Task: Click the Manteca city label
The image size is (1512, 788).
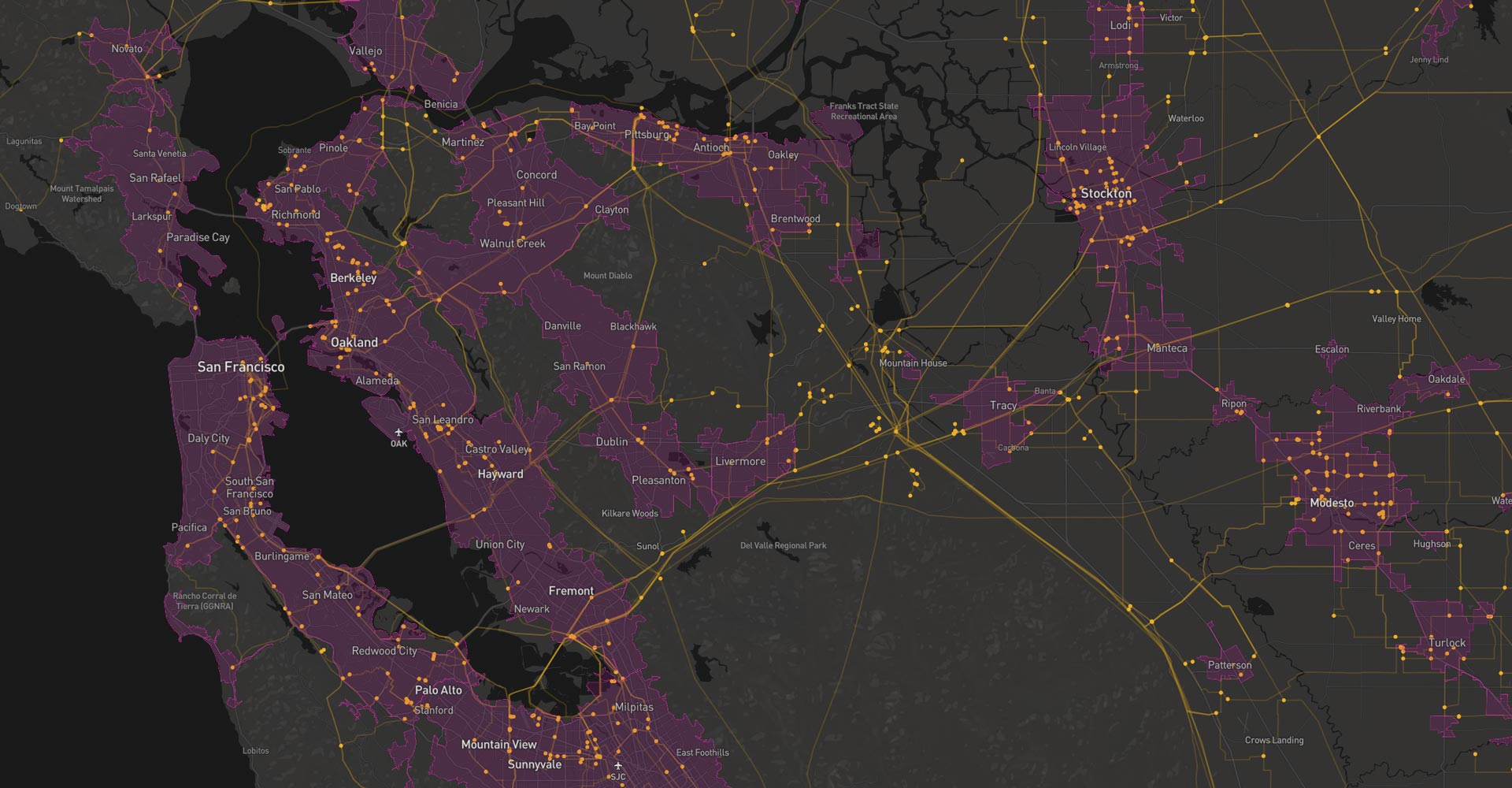Action: coord(1166,348)
